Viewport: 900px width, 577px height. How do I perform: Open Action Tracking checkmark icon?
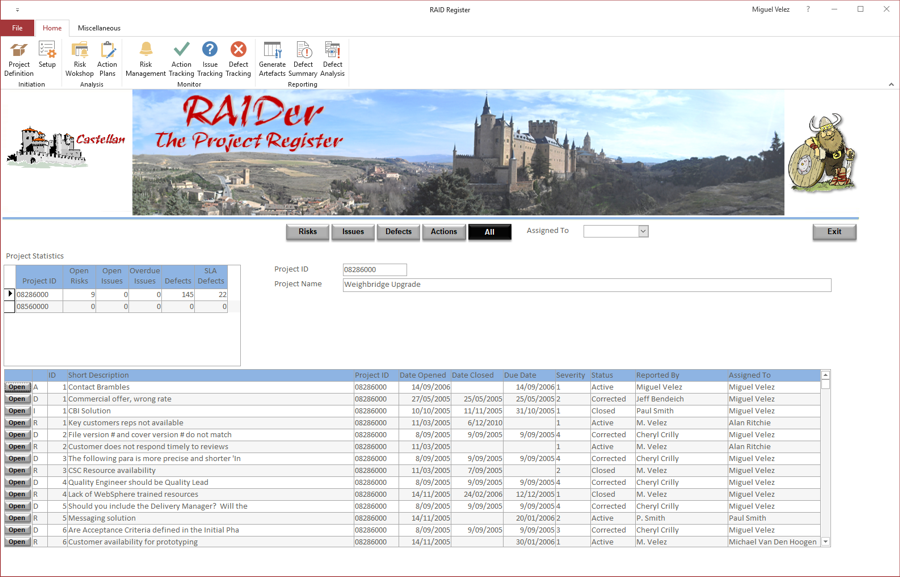pyautogui.click(x=181, y=59)
